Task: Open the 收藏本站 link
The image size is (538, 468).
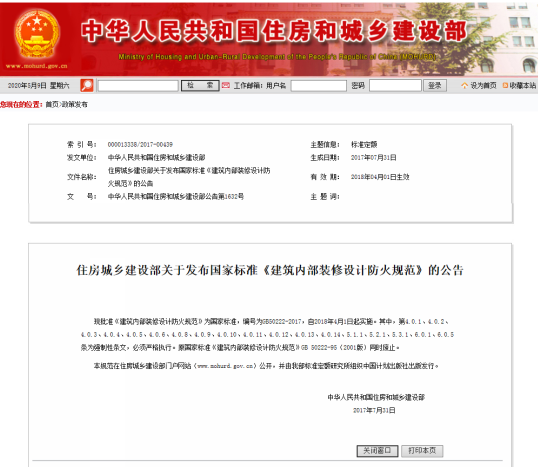Action: tap(522, 85)
